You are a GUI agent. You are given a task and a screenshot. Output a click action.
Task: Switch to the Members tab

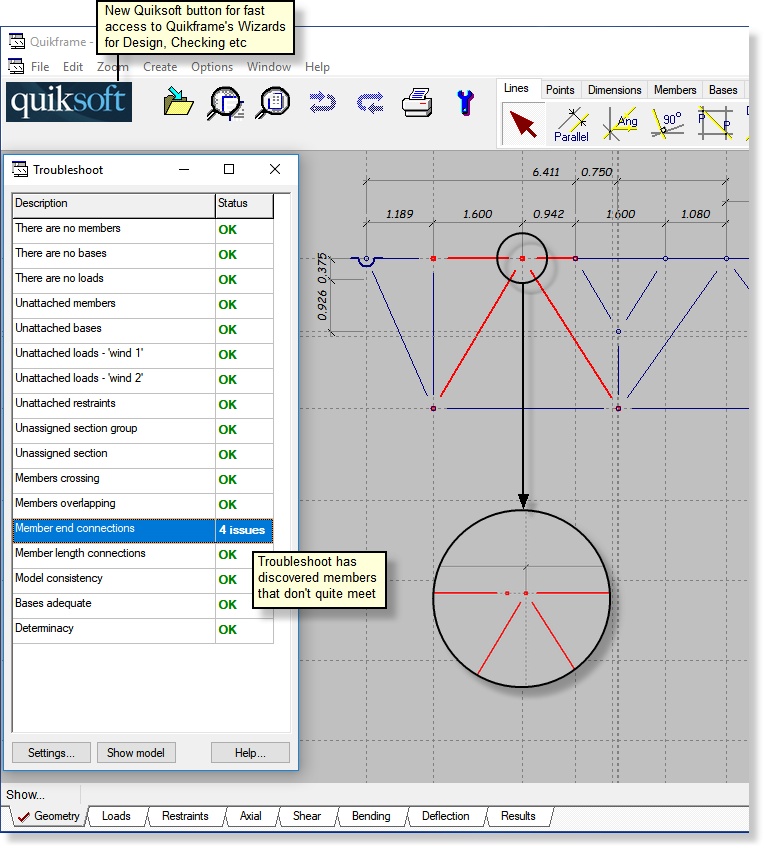click(x=675, y=90)
